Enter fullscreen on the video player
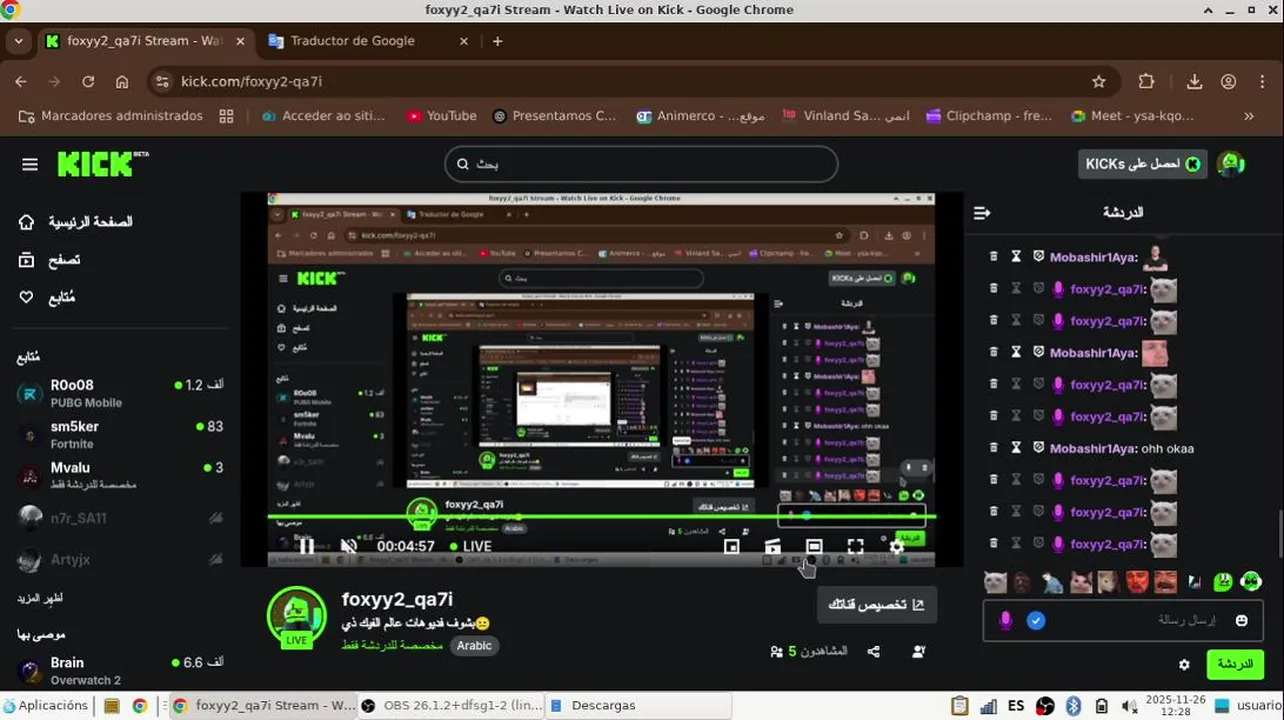 (855, 547)
